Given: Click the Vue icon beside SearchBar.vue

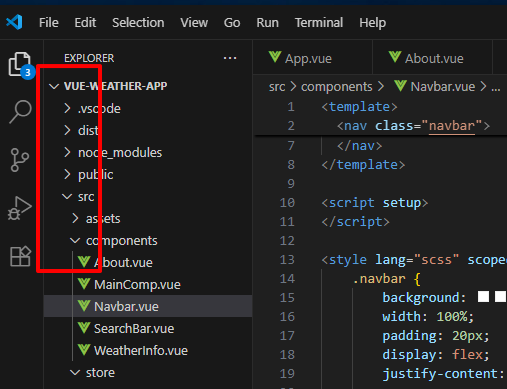Looking at the screenshot, I should (x=84, y=328).
